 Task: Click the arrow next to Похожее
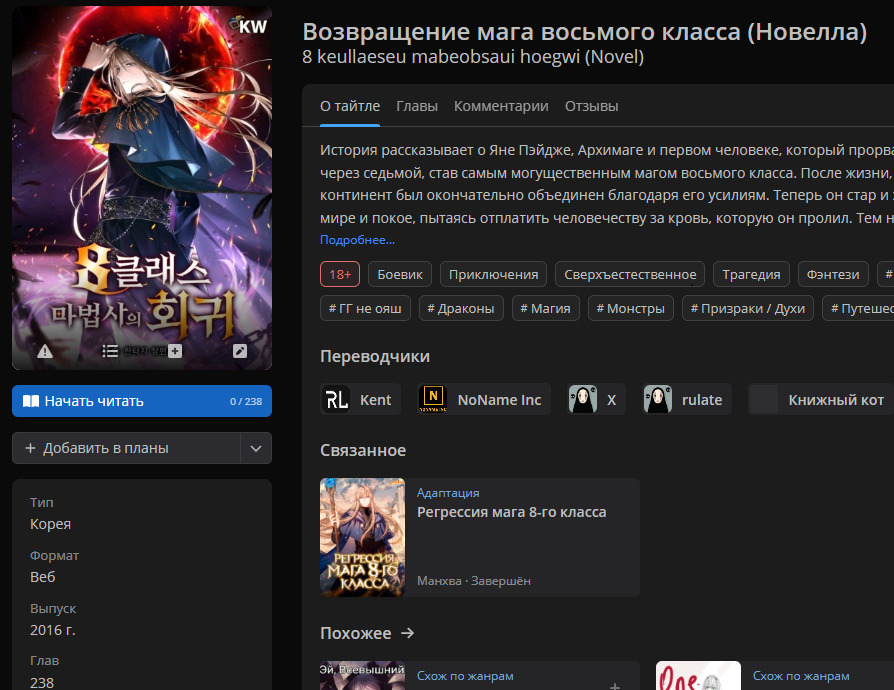407,633
